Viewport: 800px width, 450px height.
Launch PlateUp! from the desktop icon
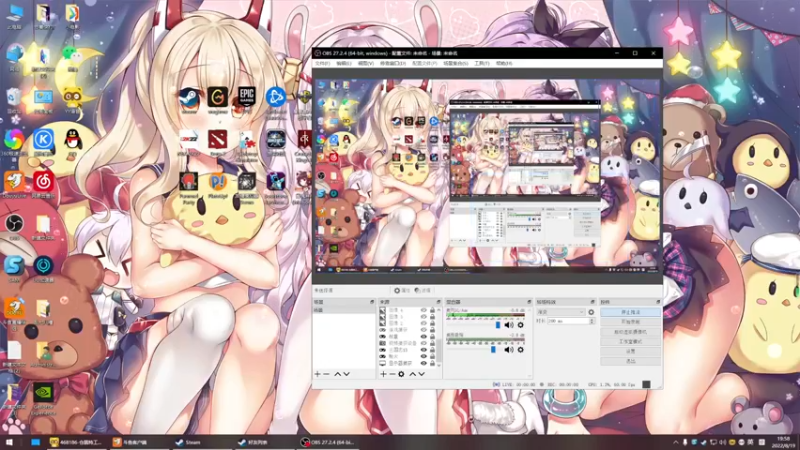coord(218,183)
